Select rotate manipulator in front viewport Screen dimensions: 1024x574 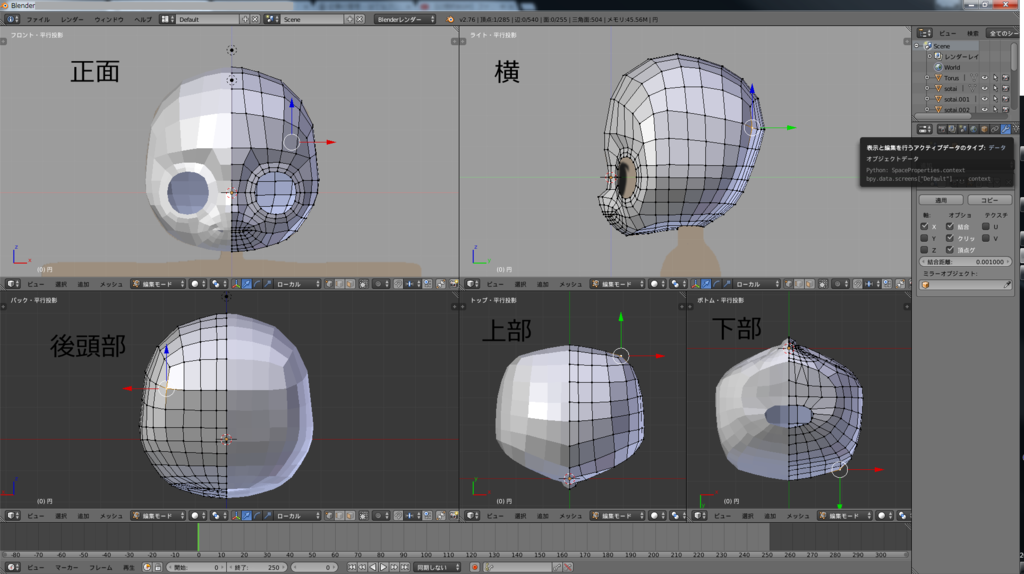(x=257, y=284)
